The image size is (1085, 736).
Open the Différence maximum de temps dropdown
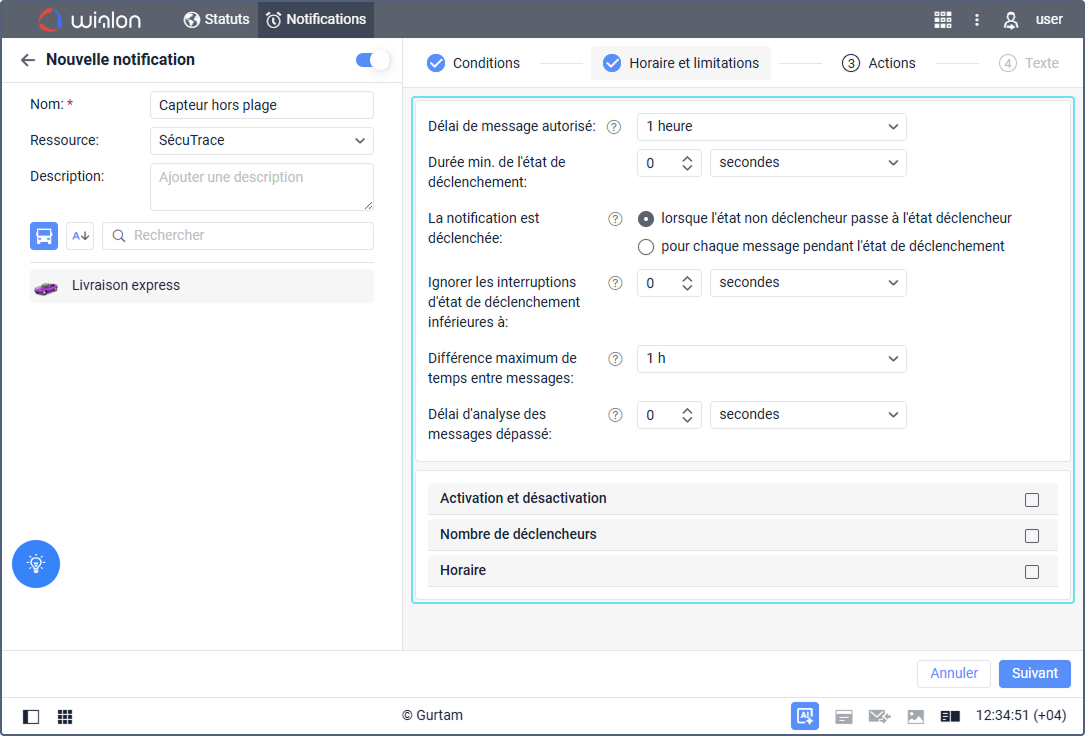click(771, 358)
